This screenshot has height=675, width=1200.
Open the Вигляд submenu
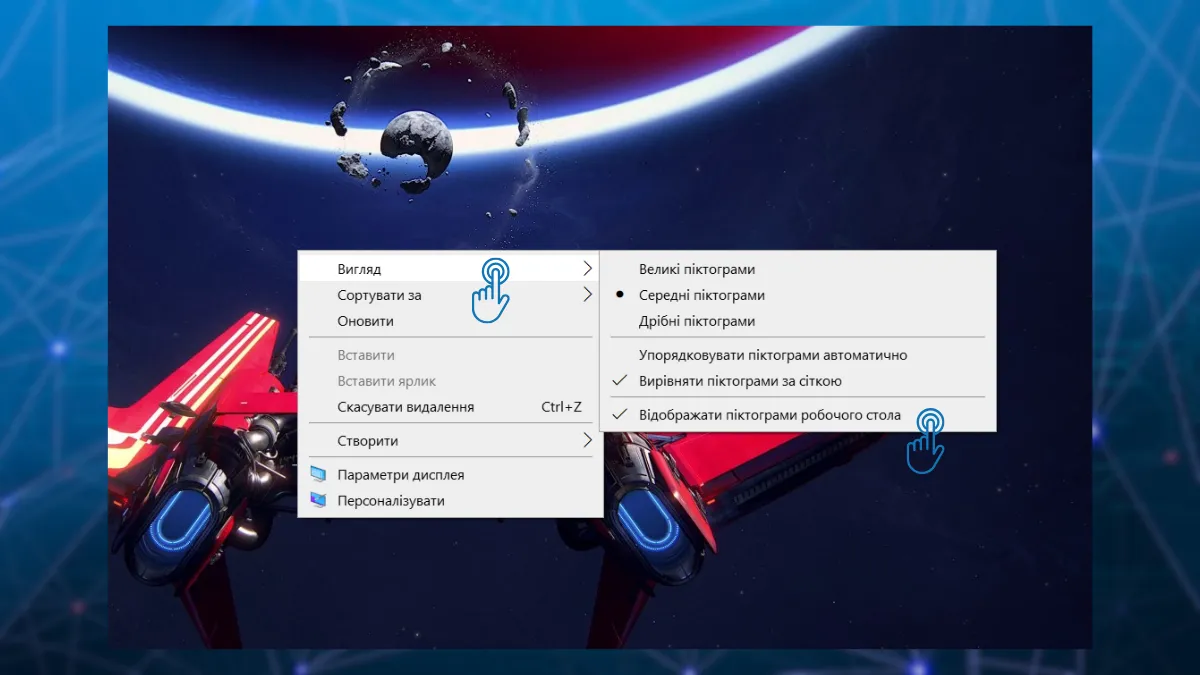coord(449,269)
